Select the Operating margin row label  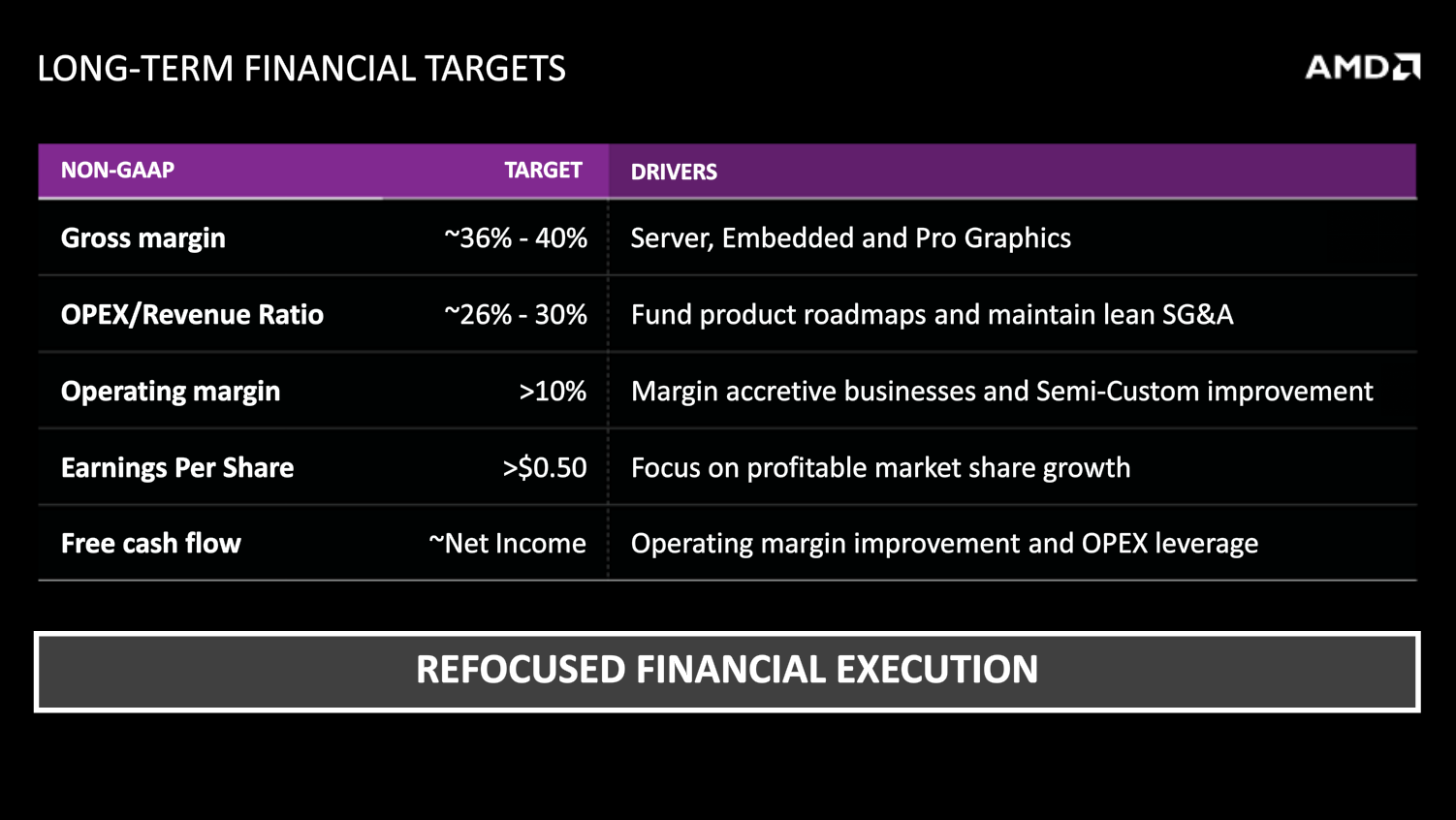(171, 392)
